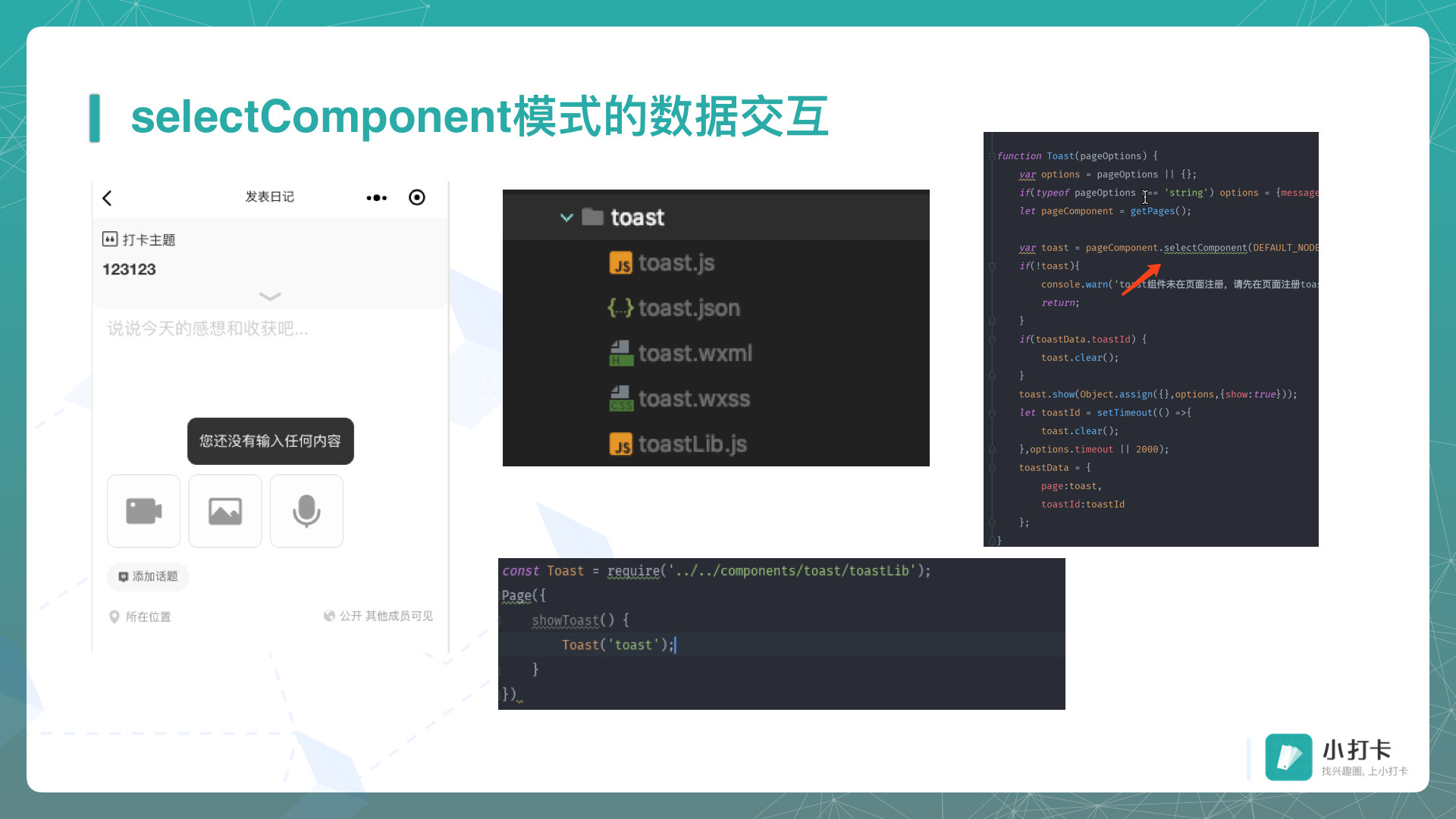Click the 打卡主题 quote icon
Image resolution: width=1456 pixels, height=819 pixels.
(110, 240)
